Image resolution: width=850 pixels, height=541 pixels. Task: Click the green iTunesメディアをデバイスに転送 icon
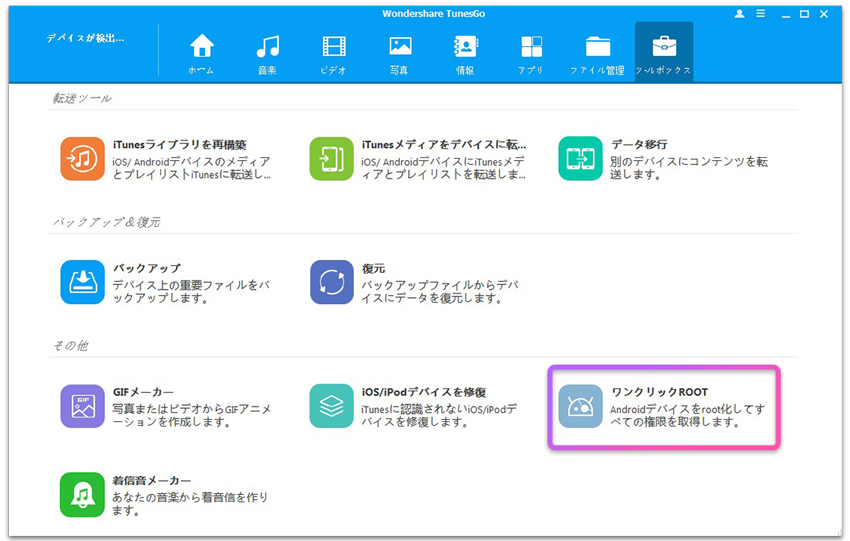pos(331,159)
